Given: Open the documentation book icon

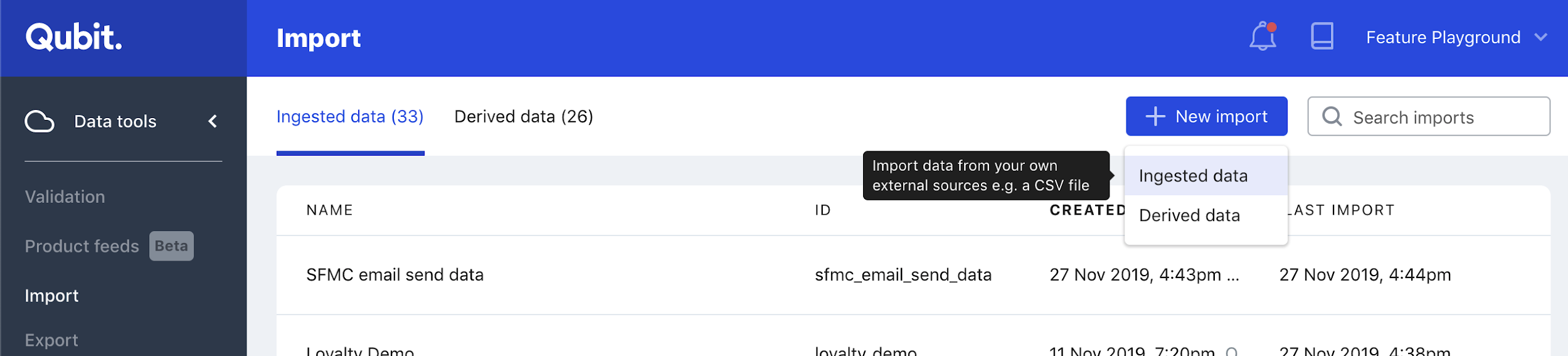Looking at the screenshot, I should click(x=1322, y=36).
